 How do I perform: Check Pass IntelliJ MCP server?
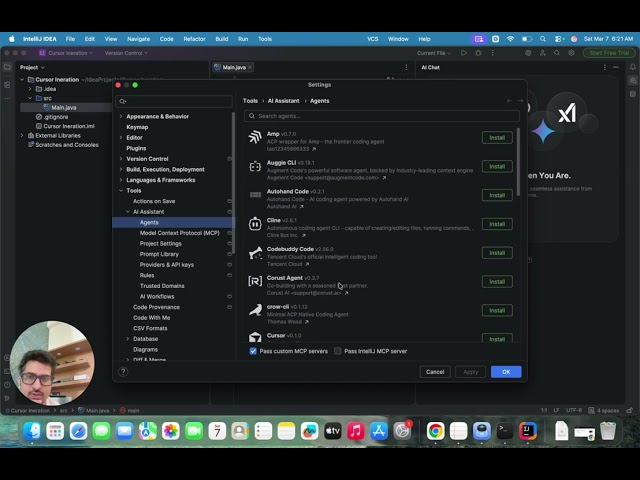click(338, 351)
